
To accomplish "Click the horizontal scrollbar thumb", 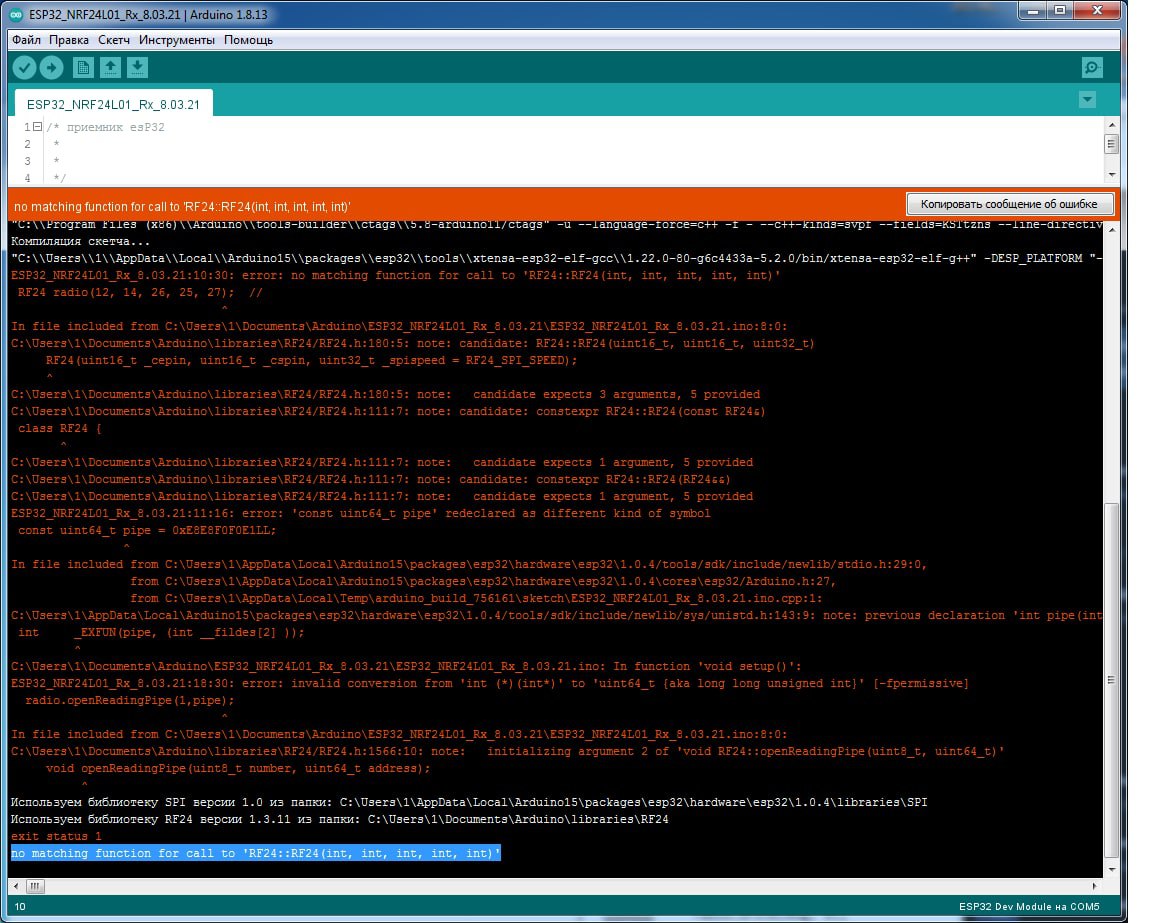I will pos(35,886).
